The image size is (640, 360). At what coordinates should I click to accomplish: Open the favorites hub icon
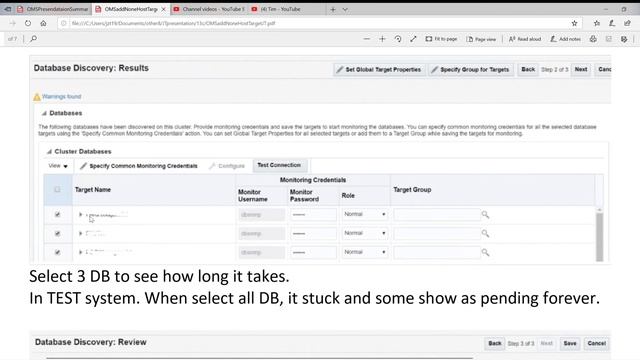point(597,23)
